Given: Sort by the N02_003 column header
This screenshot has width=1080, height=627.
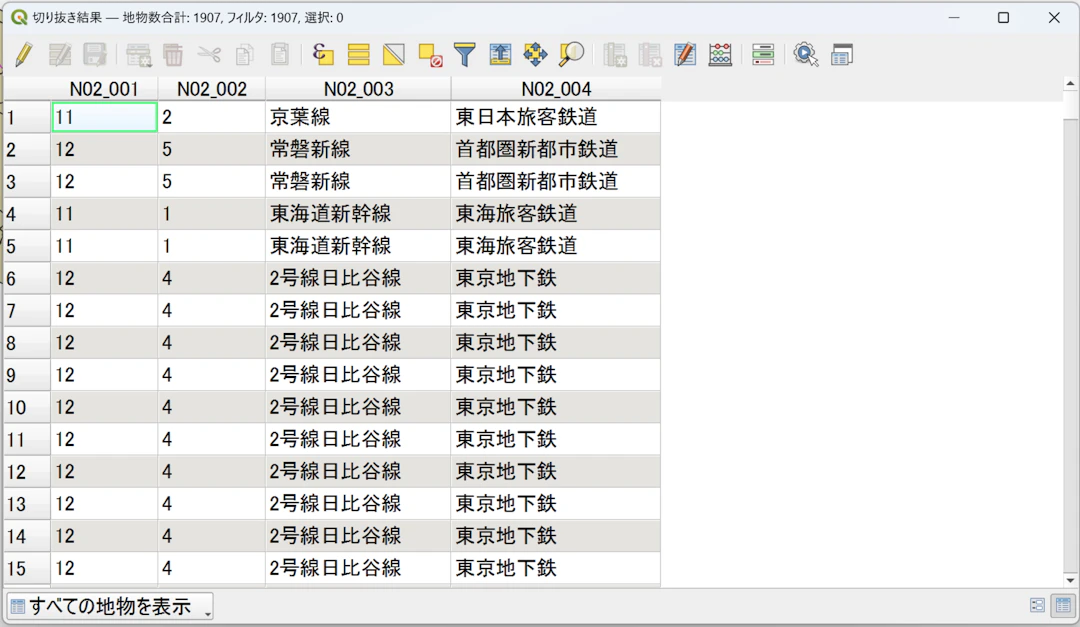Looking at the screenshot, I should pos(359,89).
